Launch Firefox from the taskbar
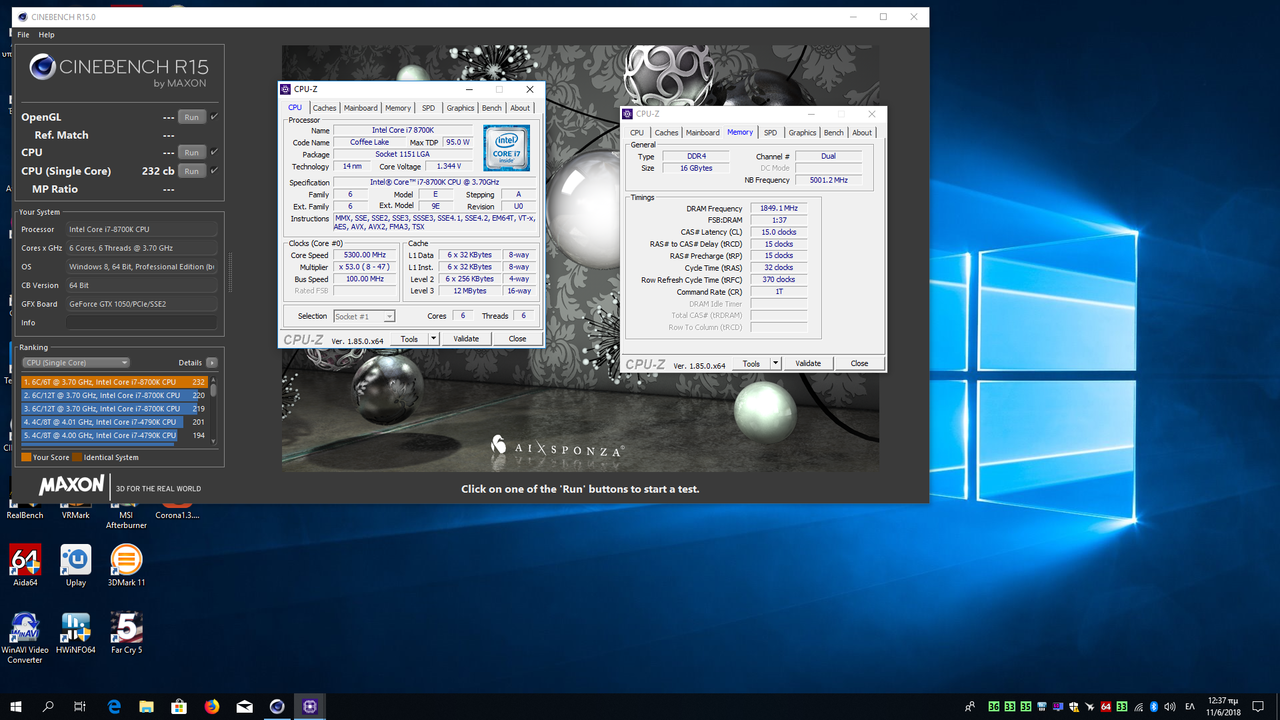The image size is (1280, 720). click(212, 706)
